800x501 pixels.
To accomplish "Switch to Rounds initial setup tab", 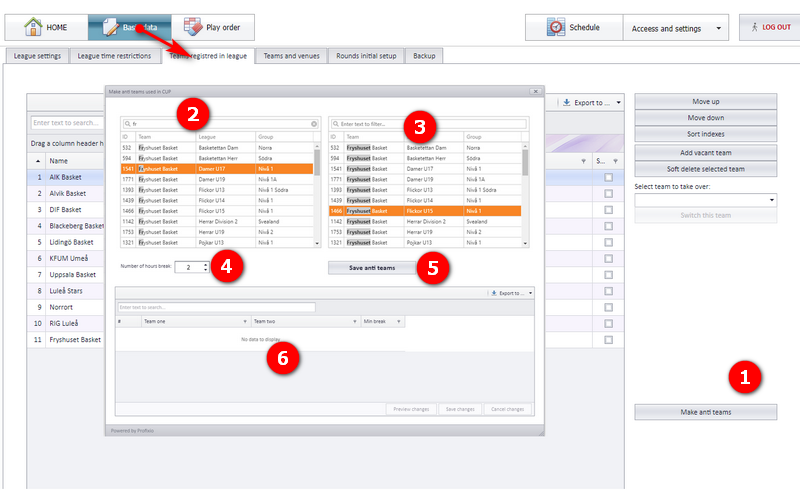I will tap(366, 56).
